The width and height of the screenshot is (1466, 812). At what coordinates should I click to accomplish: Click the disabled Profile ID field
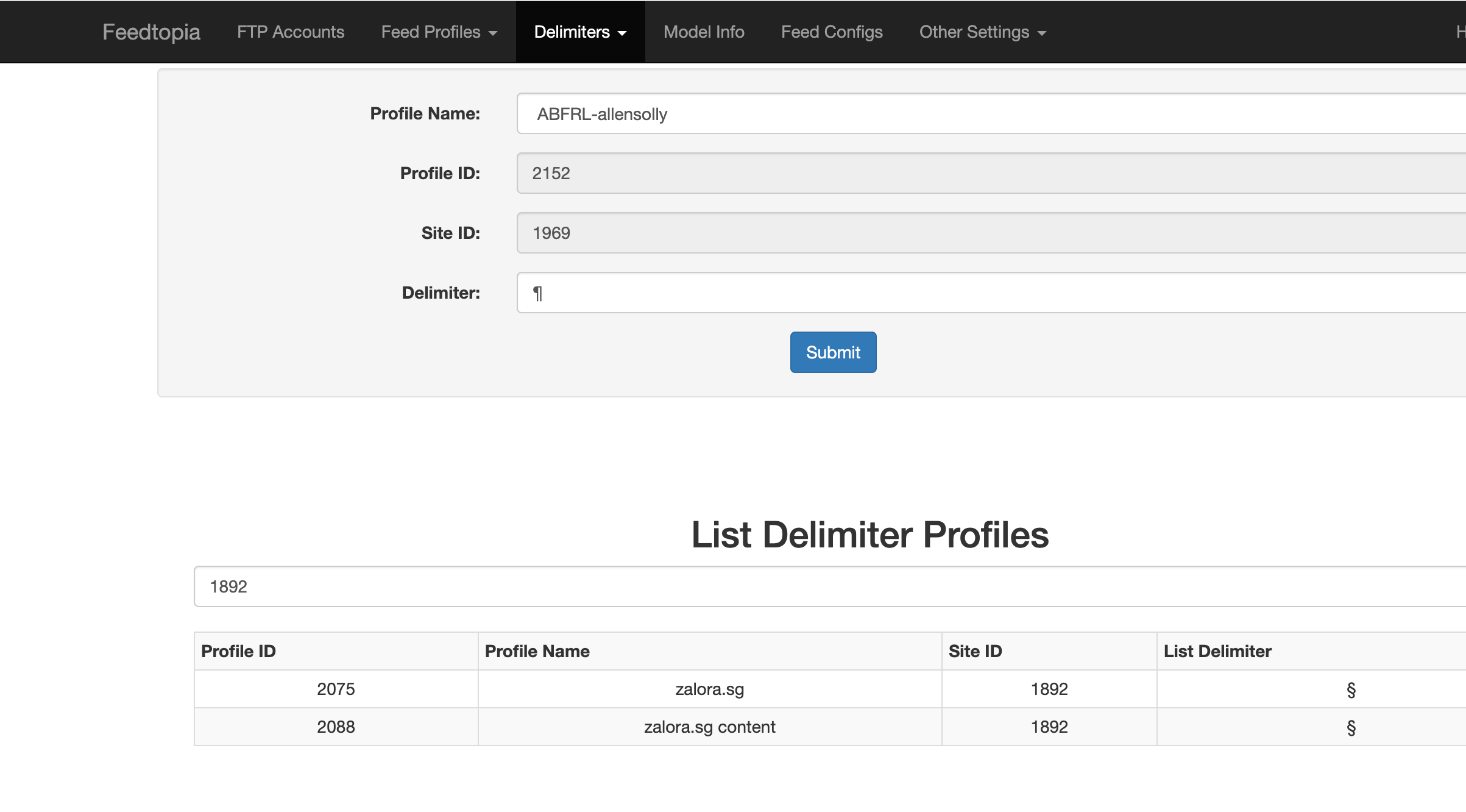point(990,173)
